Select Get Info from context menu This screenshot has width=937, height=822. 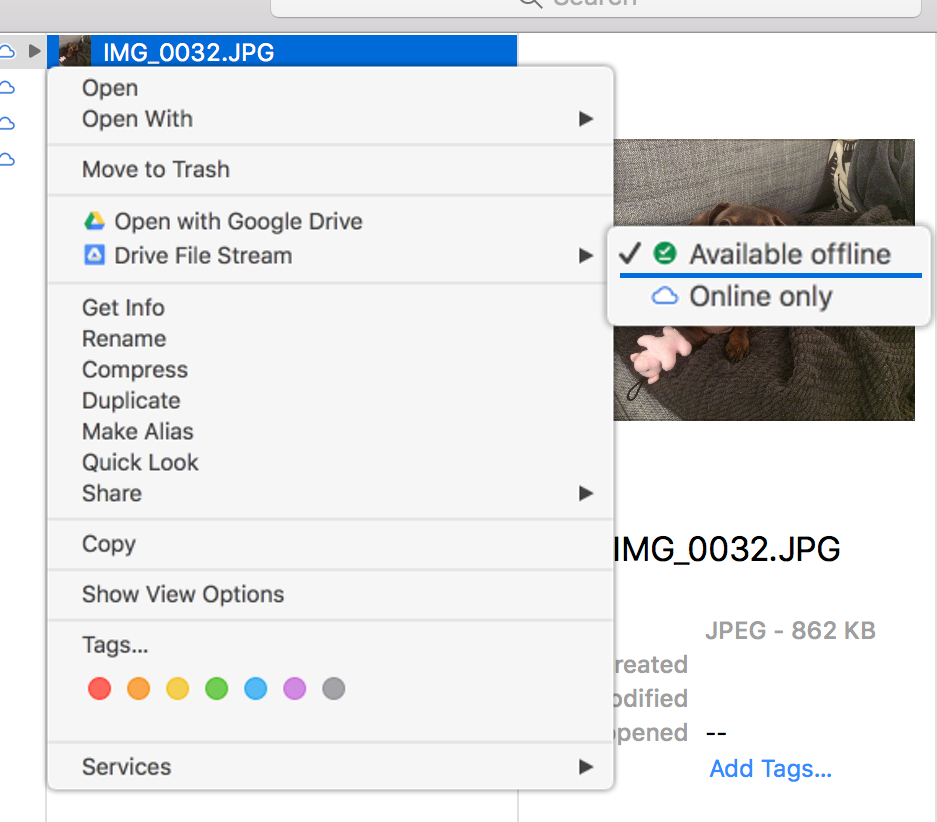pyautogui.click(x=123, y=307)
